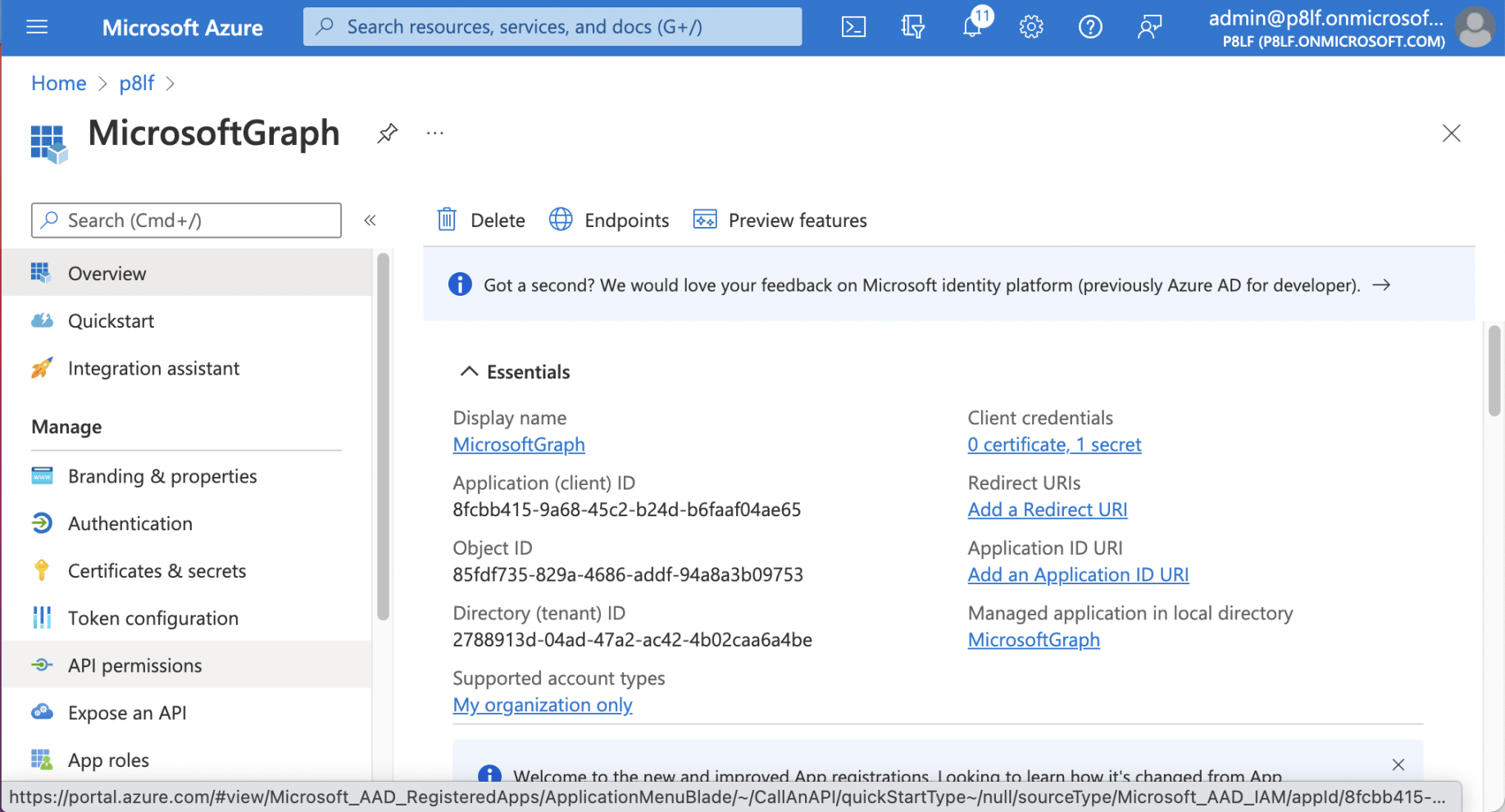Pin MicrosoftGraph with the pin icon
The height and width of the screenshot is (812, 1505).
pos(387,133)
